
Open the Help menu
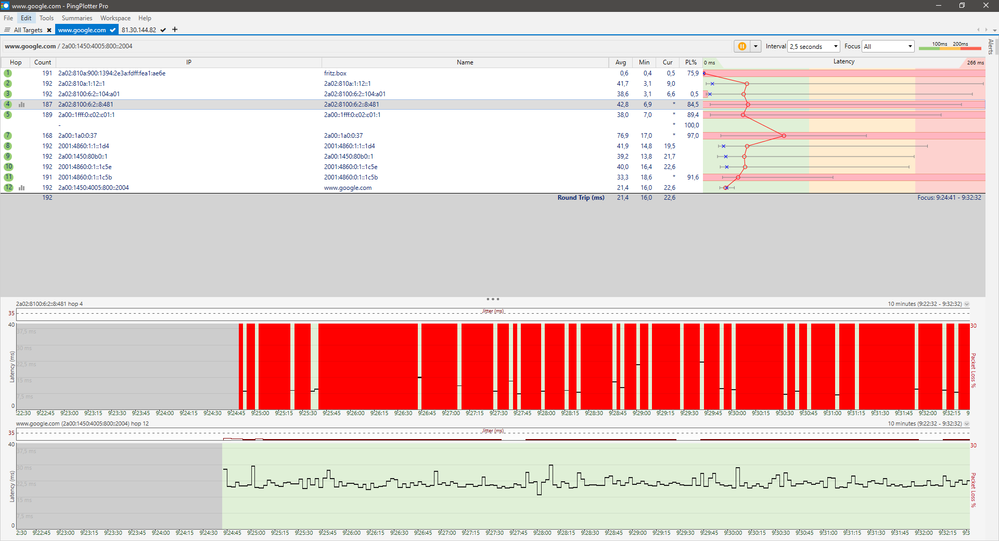click(145, 18)
